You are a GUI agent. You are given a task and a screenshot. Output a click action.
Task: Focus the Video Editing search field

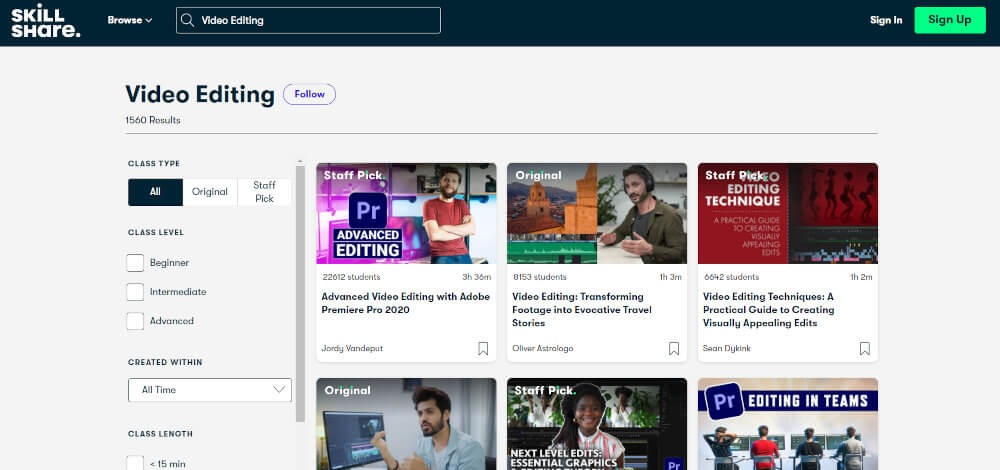click(x=315, y=20)
